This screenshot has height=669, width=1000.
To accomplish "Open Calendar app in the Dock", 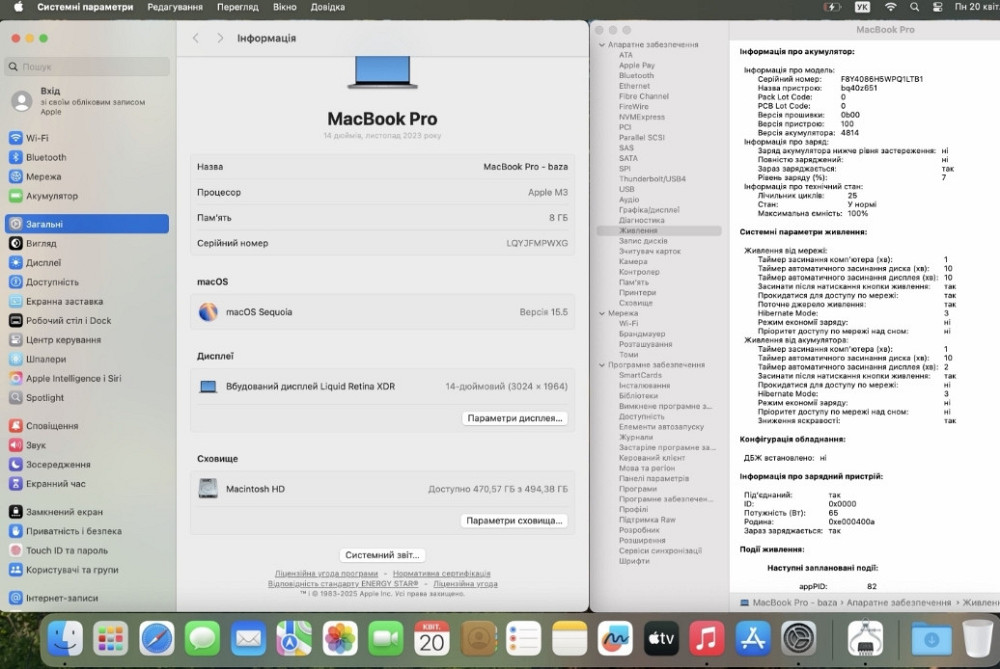I will coord(432,638).
